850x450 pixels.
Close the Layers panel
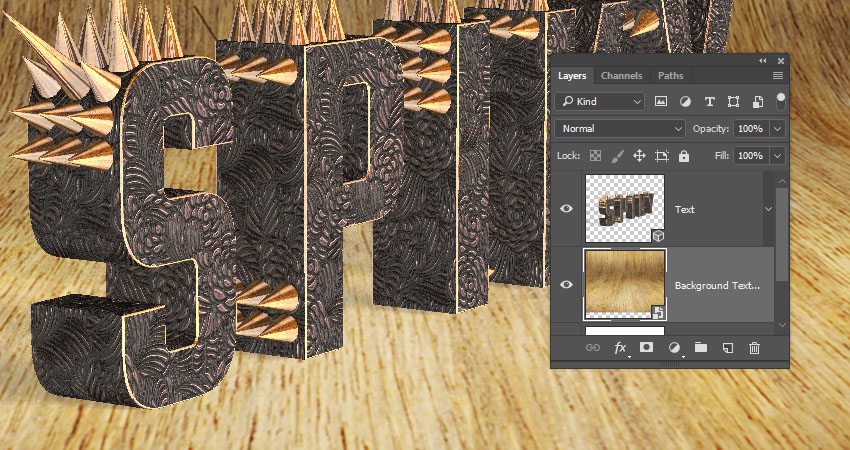coord(781,61)
